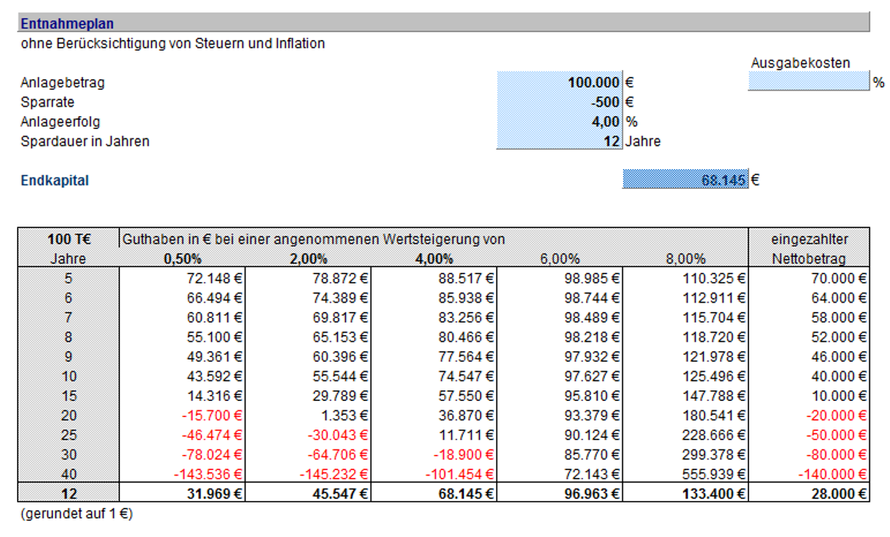Click the Anlageerfolg field showing 4,00
The width and height of the screenshot is (890, 537).
pos(559,121)
